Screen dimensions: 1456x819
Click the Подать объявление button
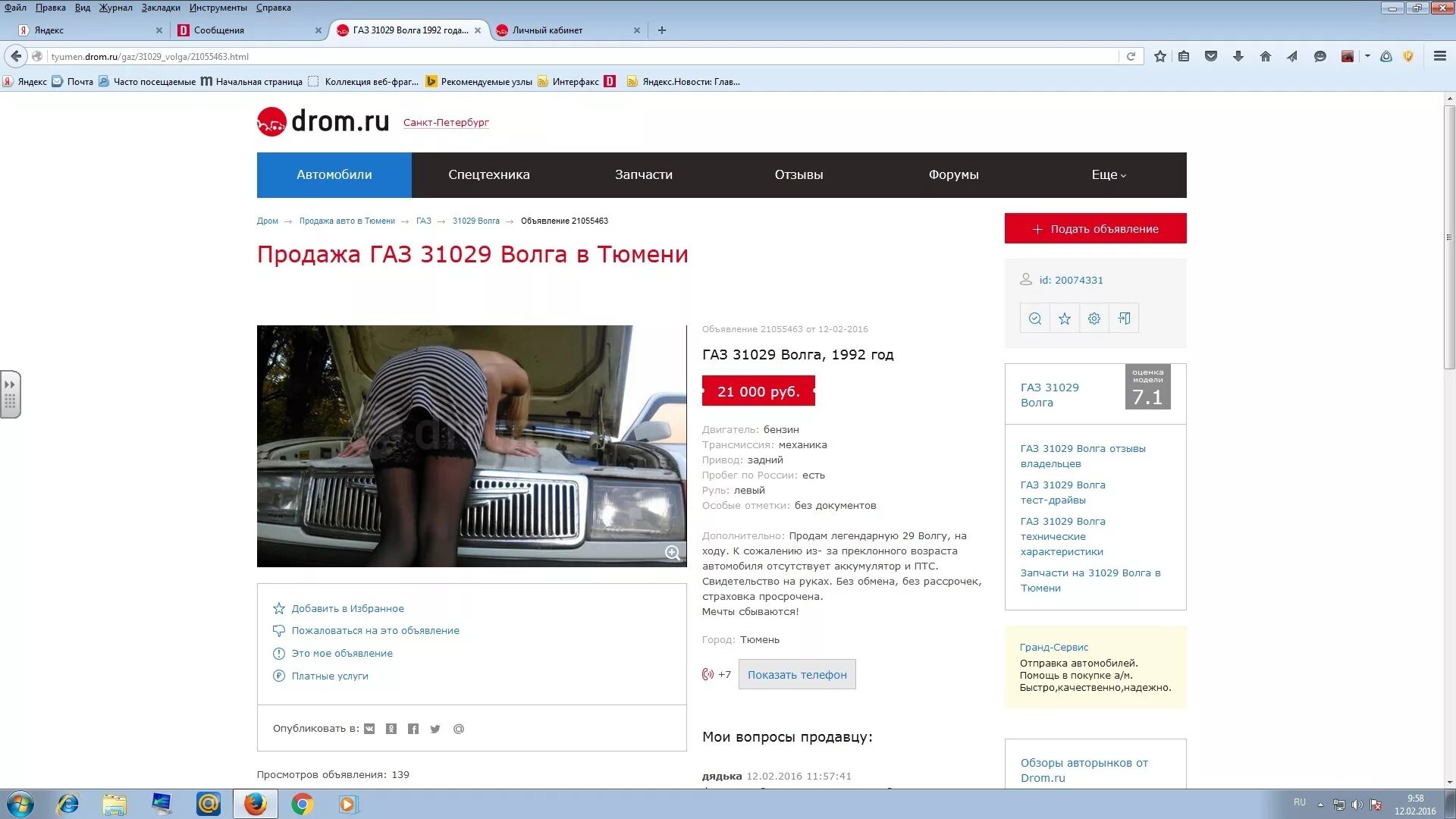[x=1095, y=228]
